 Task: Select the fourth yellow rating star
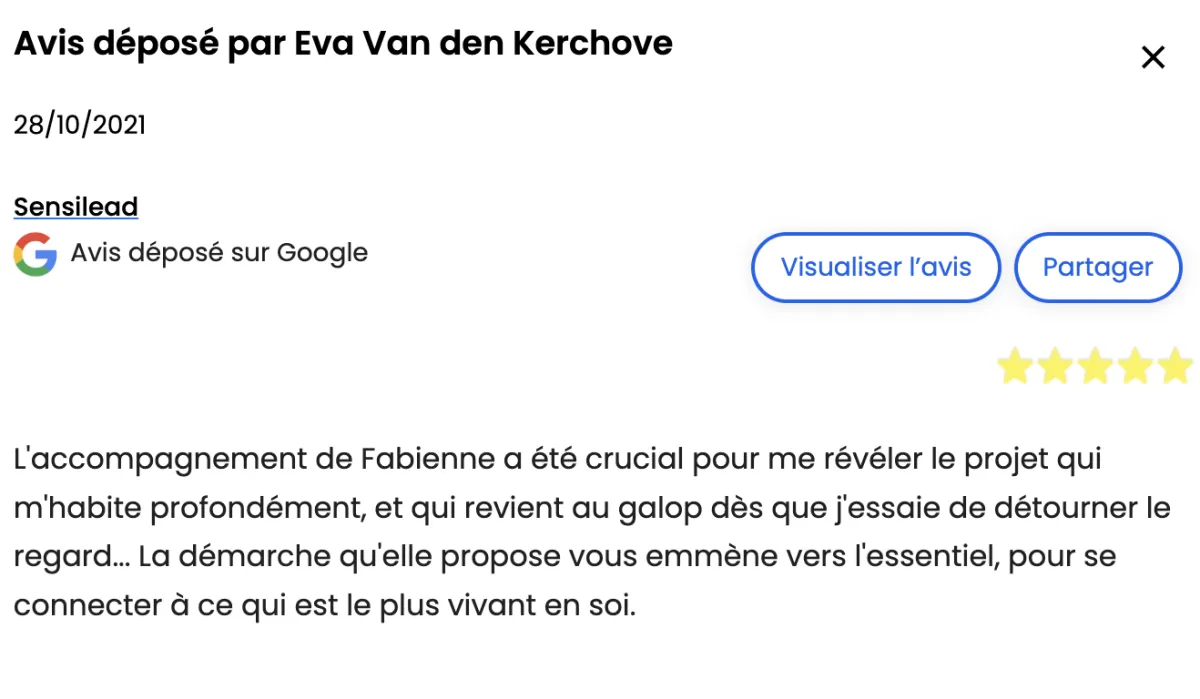coord(1135,367)
